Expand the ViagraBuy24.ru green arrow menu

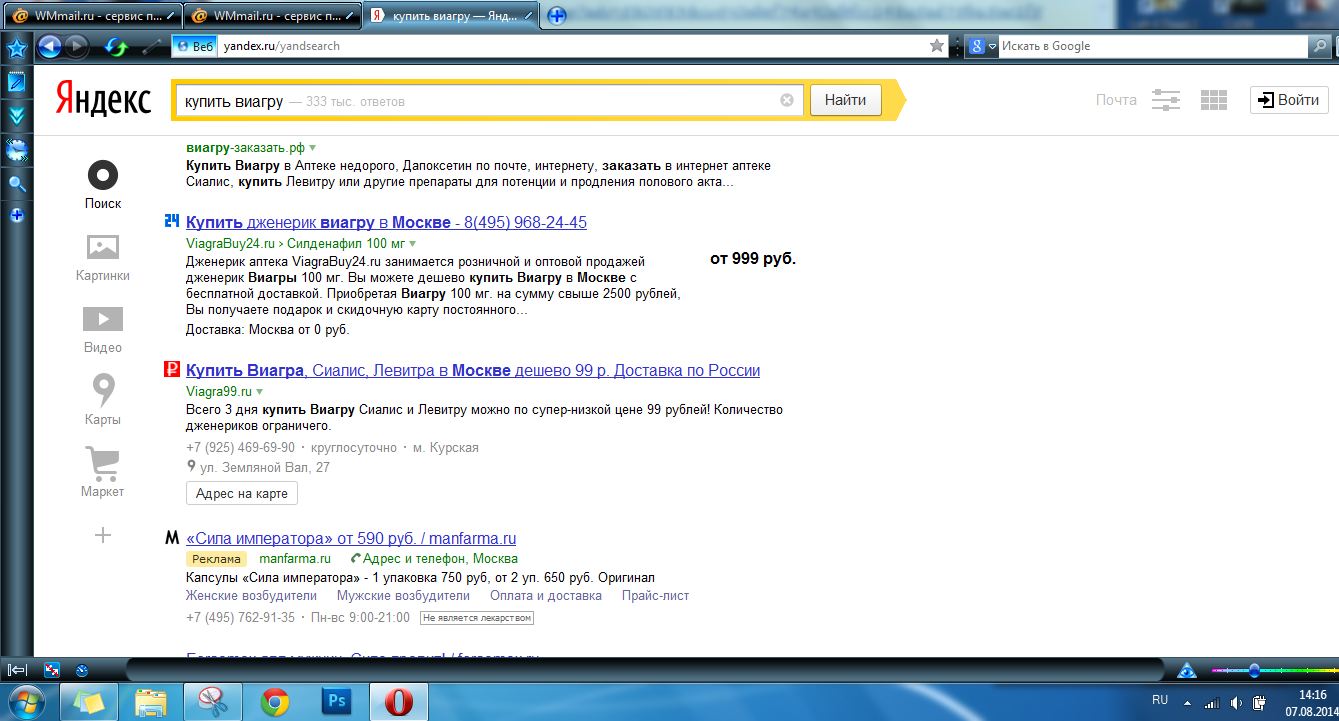click(x=412, y=244)
